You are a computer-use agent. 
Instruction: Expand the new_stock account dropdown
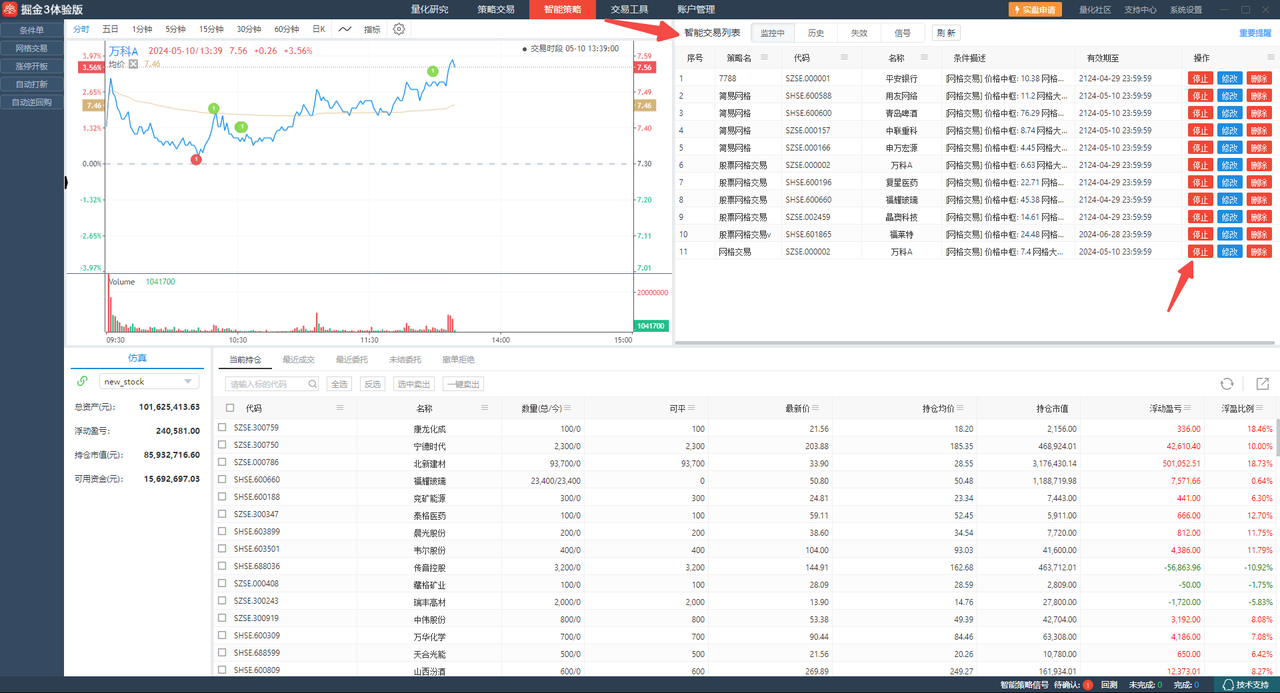(x=187, y=382)
